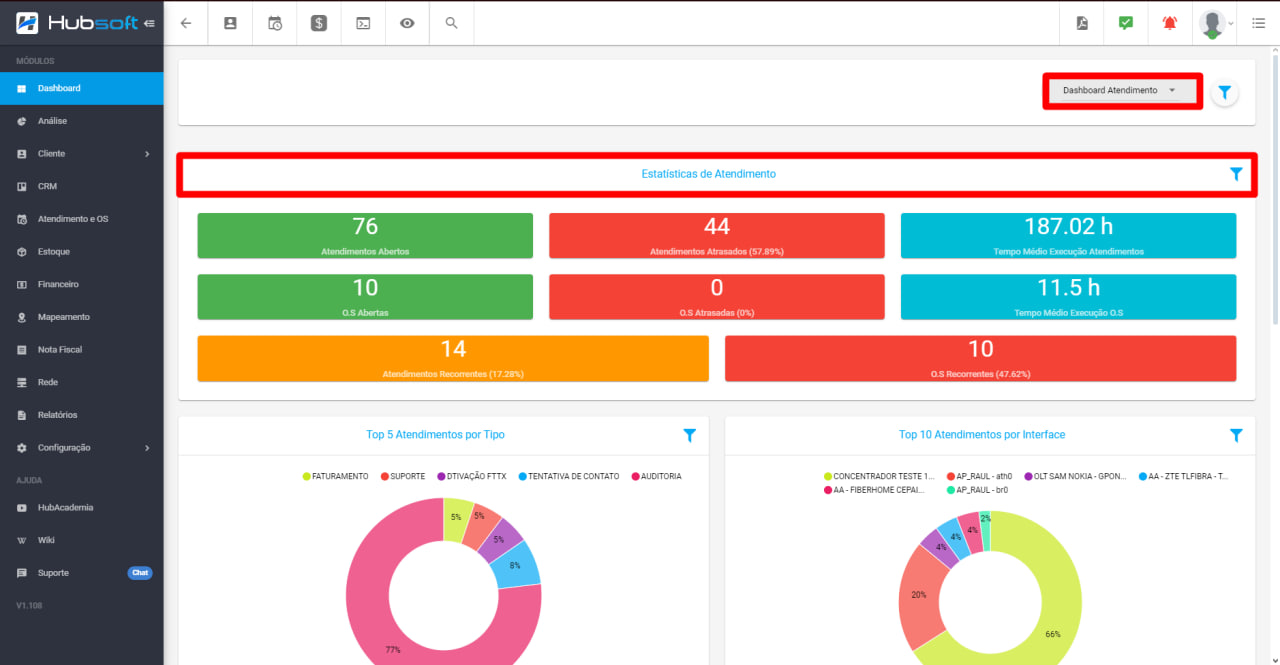The width and height of the screenshot is (1280, 665).
Task: Expand the Configuração submenu chevron
Action: click(x=147, y=448)
